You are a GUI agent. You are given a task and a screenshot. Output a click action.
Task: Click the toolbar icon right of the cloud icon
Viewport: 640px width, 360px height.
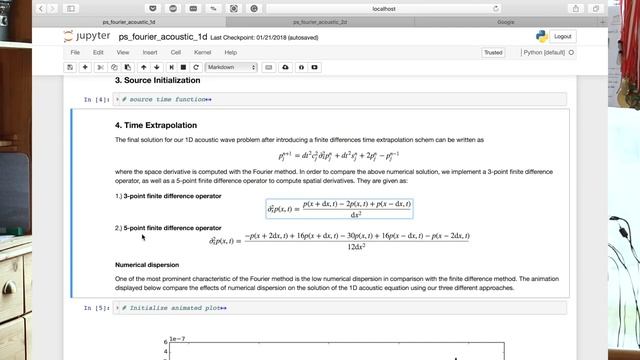301,67
